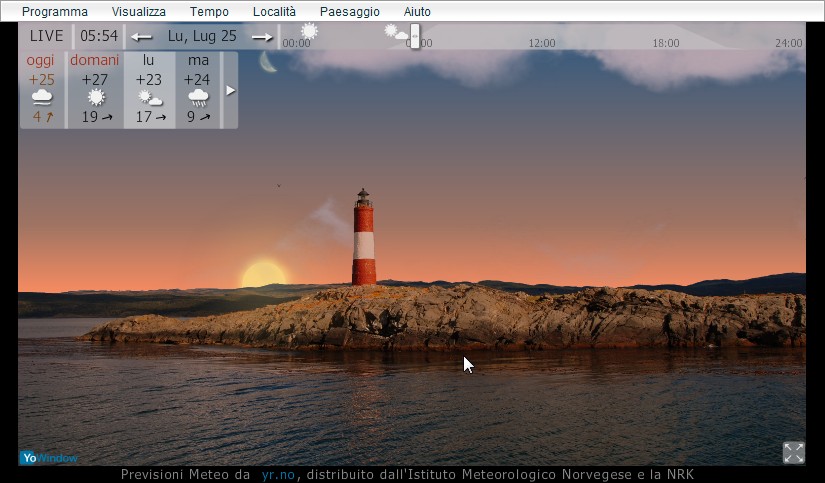Open the Paesaggio menu

click(349, 12)
